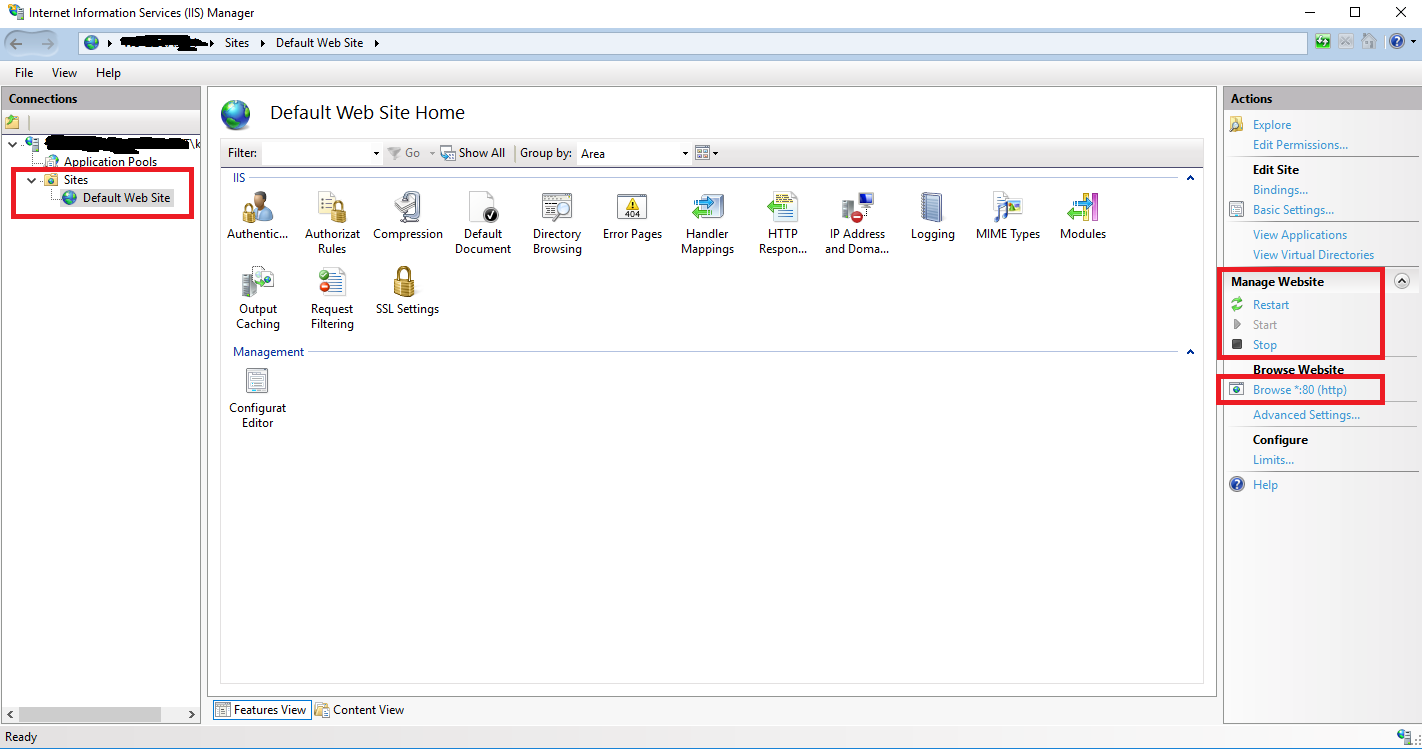Switch to Features View tab

260,710
